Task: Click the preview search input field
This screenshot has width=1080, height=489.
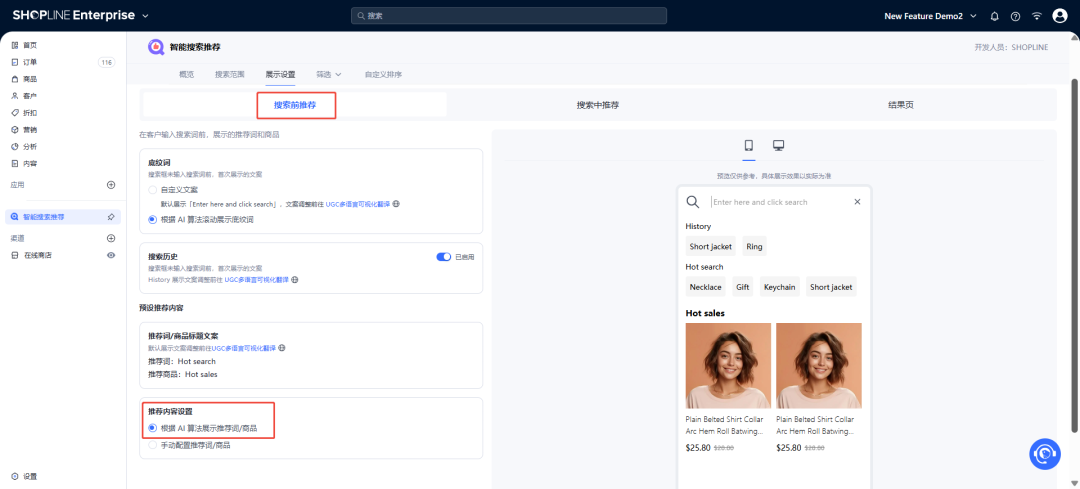Action: click(780, 202)
